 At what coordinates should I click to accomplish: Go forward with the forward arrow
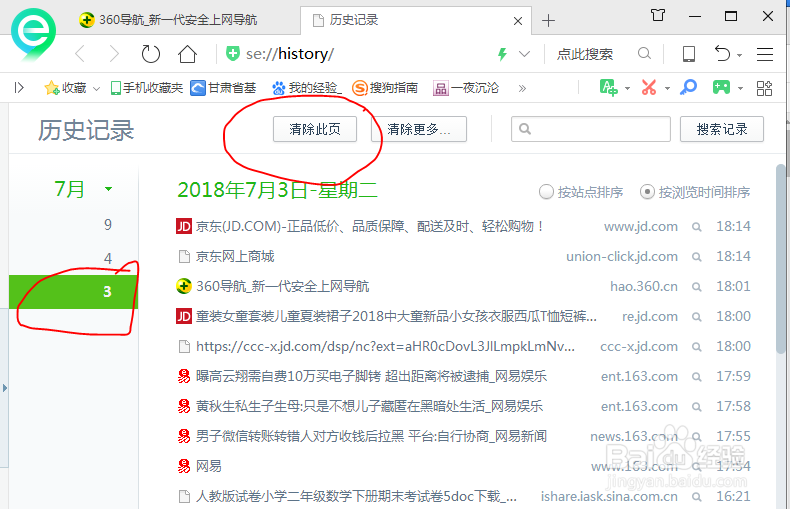pyautogui.click(x=115, y=53)
